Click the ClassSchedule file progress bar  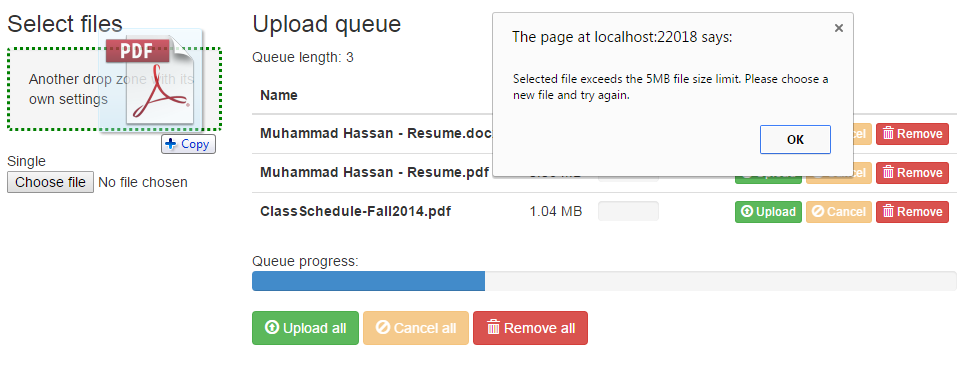[628, 211]
